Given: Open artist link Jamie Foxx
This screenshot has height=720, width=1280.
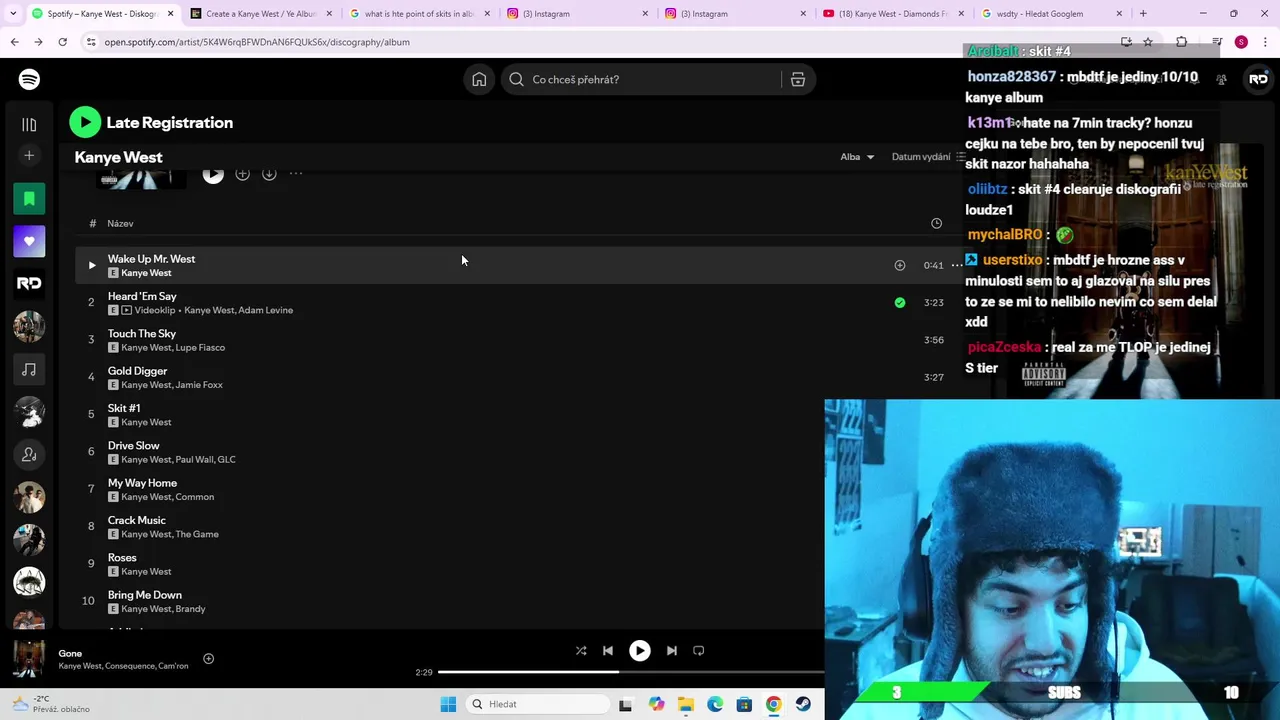Looking at the screenshot, I should click(199, 385).
